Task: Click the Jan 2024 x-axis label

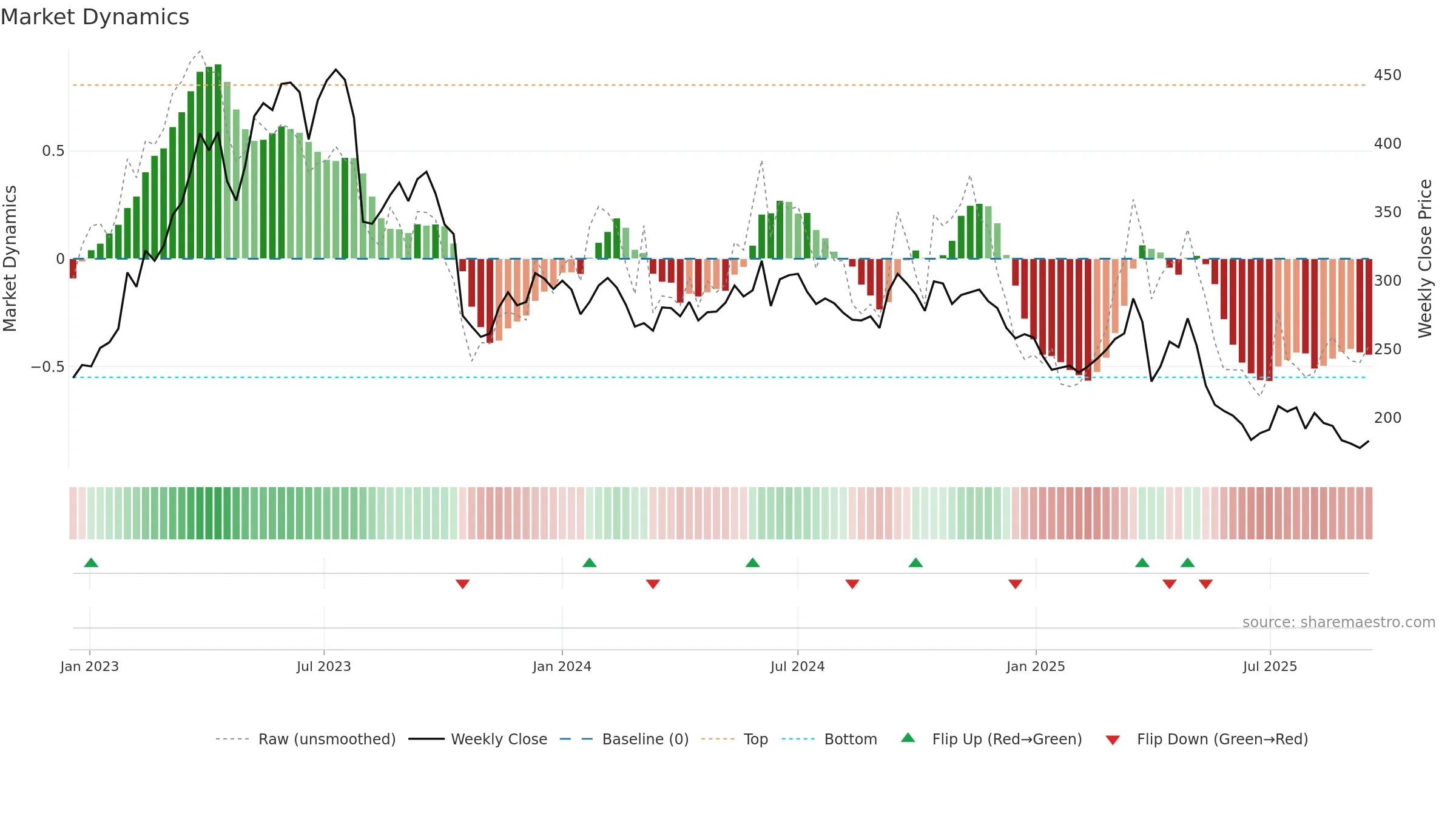Action: 562,666
